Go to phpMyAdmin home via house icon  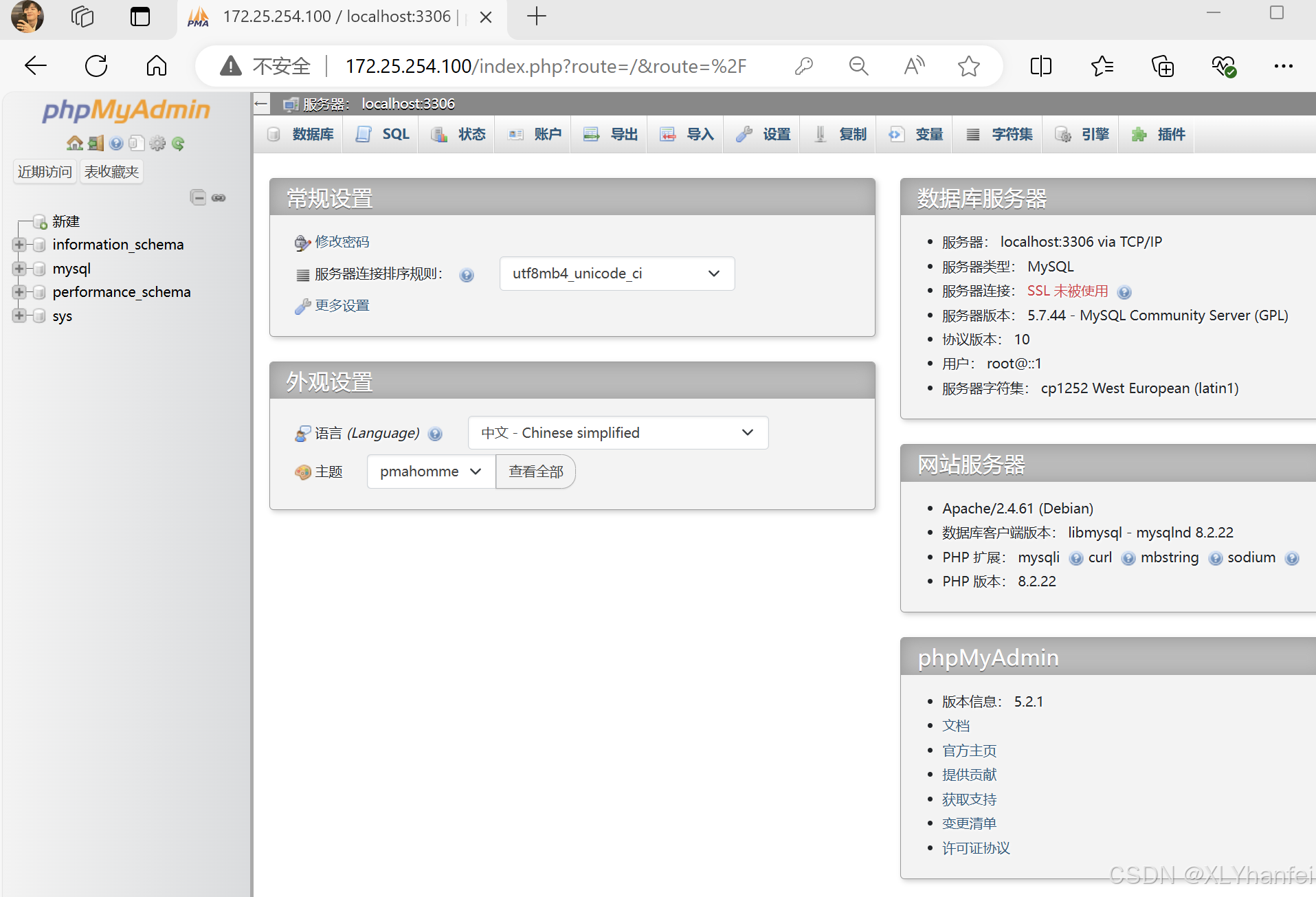click(74, 143)
